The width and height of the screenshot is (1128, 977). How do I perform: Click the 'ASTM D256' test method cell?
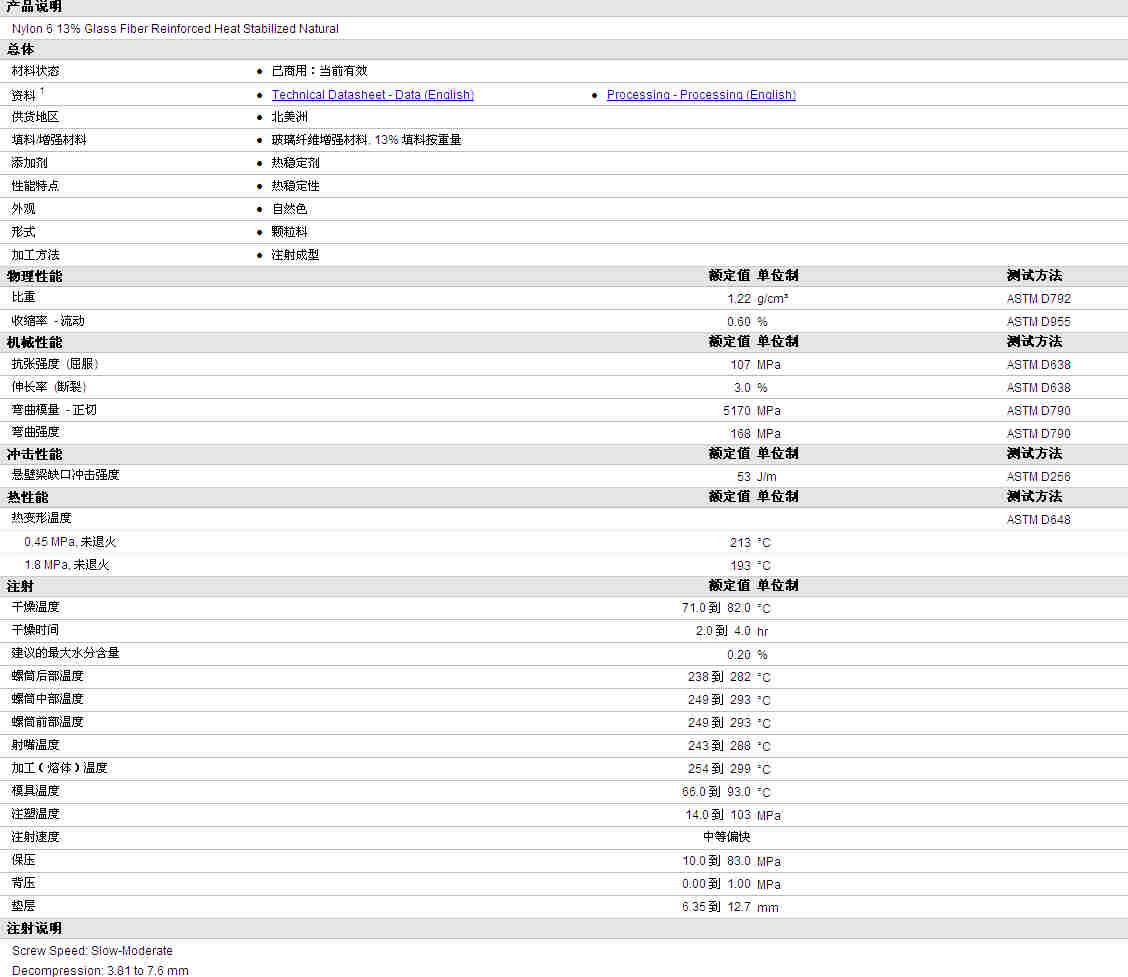pyautogui.click(x=1038, y=477)
